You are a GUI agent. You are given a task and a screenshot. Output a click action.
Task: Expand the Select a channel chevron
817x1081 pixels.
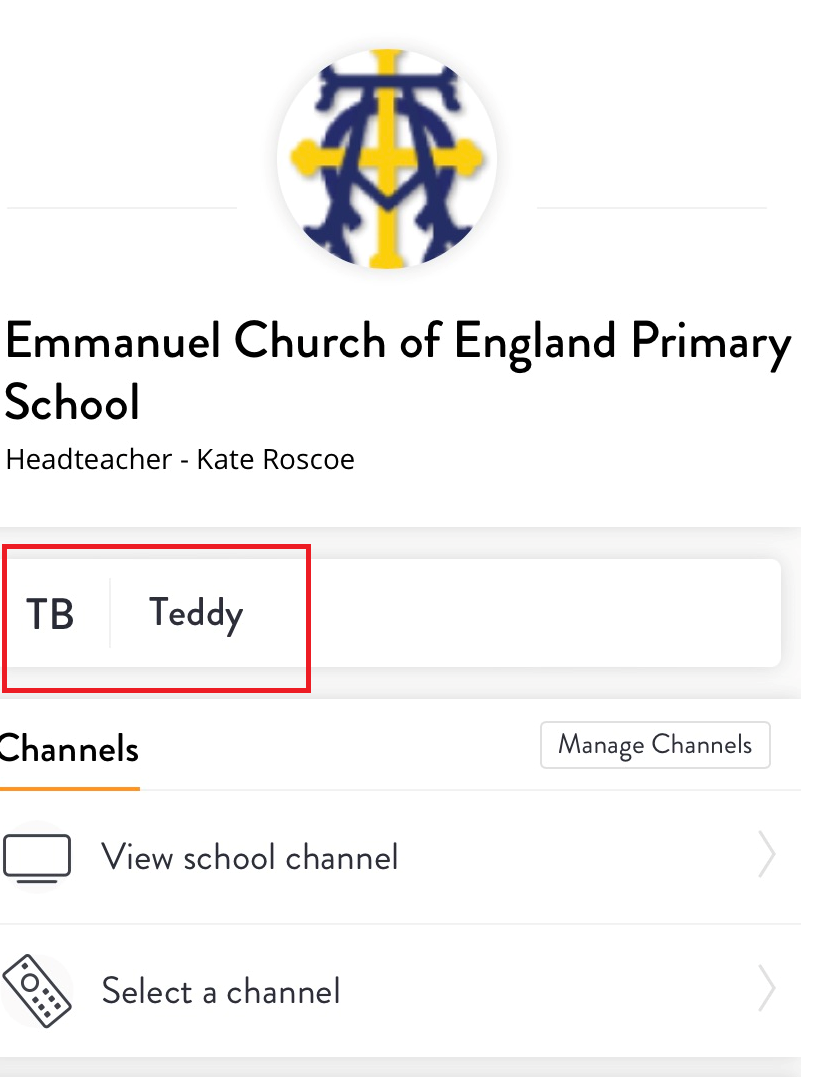click(x=767, y=988)
